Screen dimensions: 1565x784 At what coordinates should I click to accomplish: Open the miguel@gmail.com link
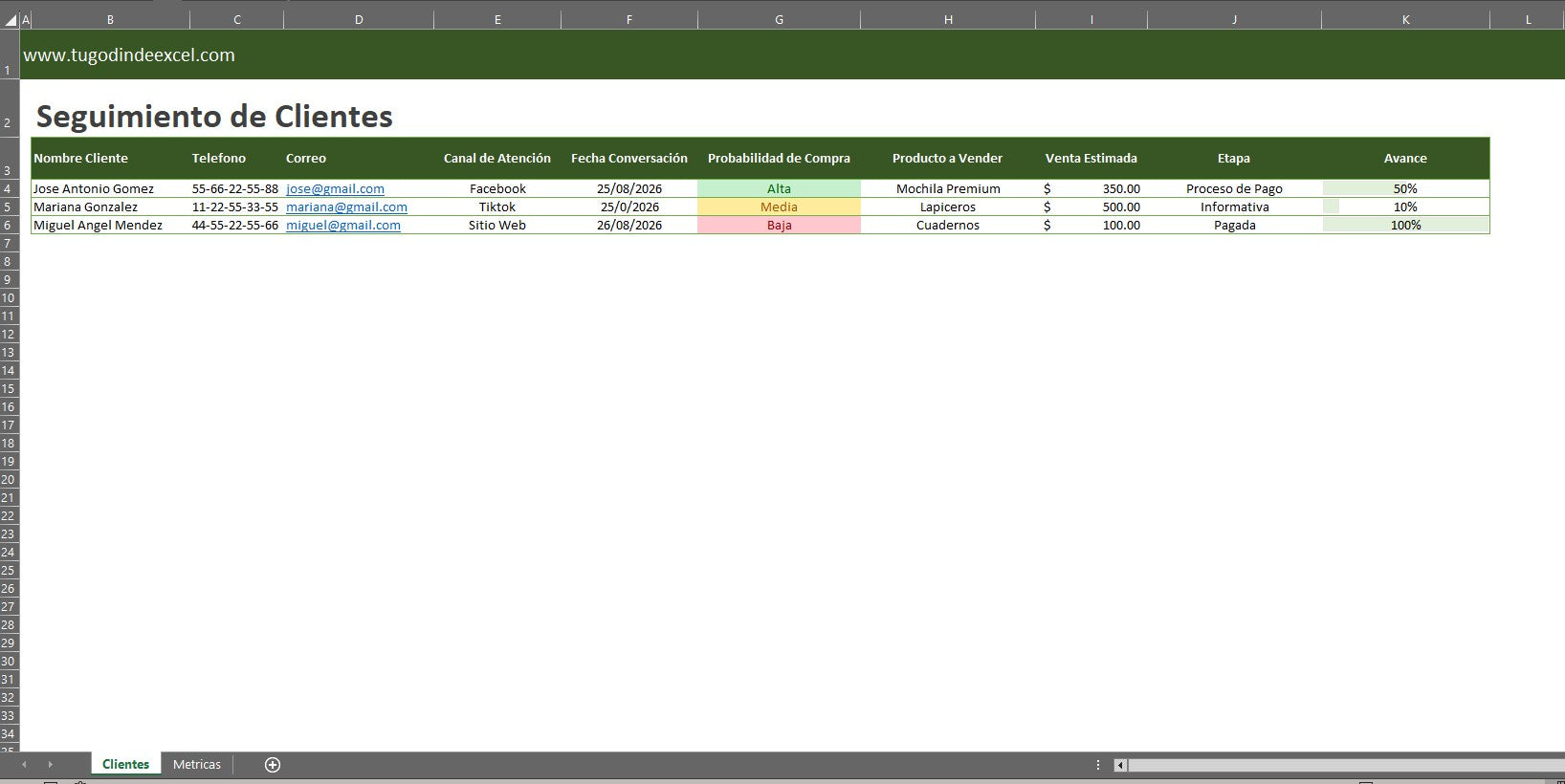(343, 226)
